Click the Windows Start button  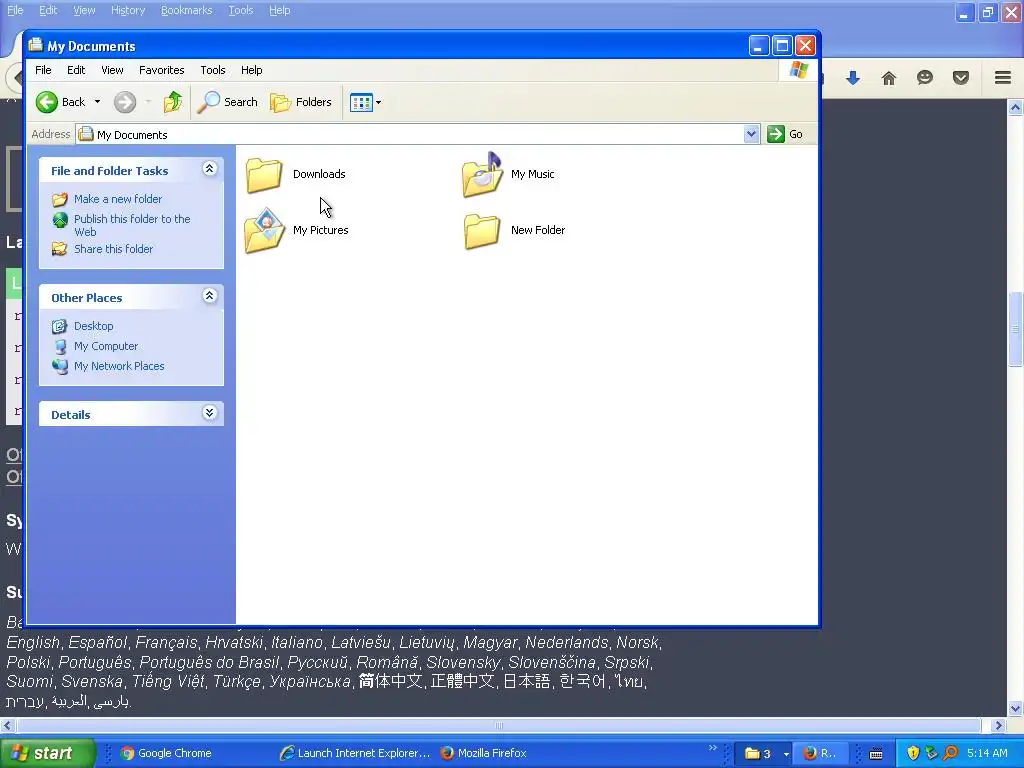pos(47,753)
